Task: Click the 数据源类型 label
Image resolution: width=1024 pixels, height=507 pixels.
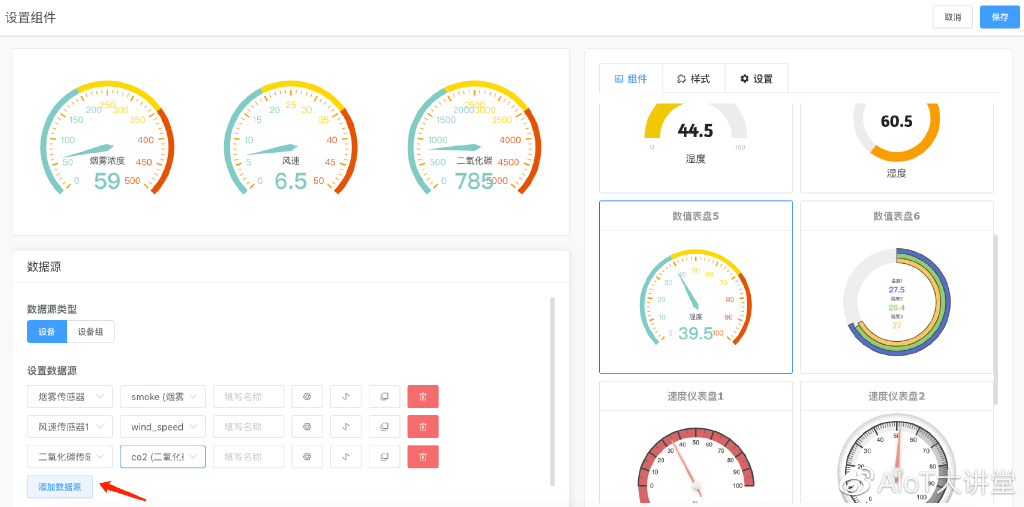Action: [52, 309]
